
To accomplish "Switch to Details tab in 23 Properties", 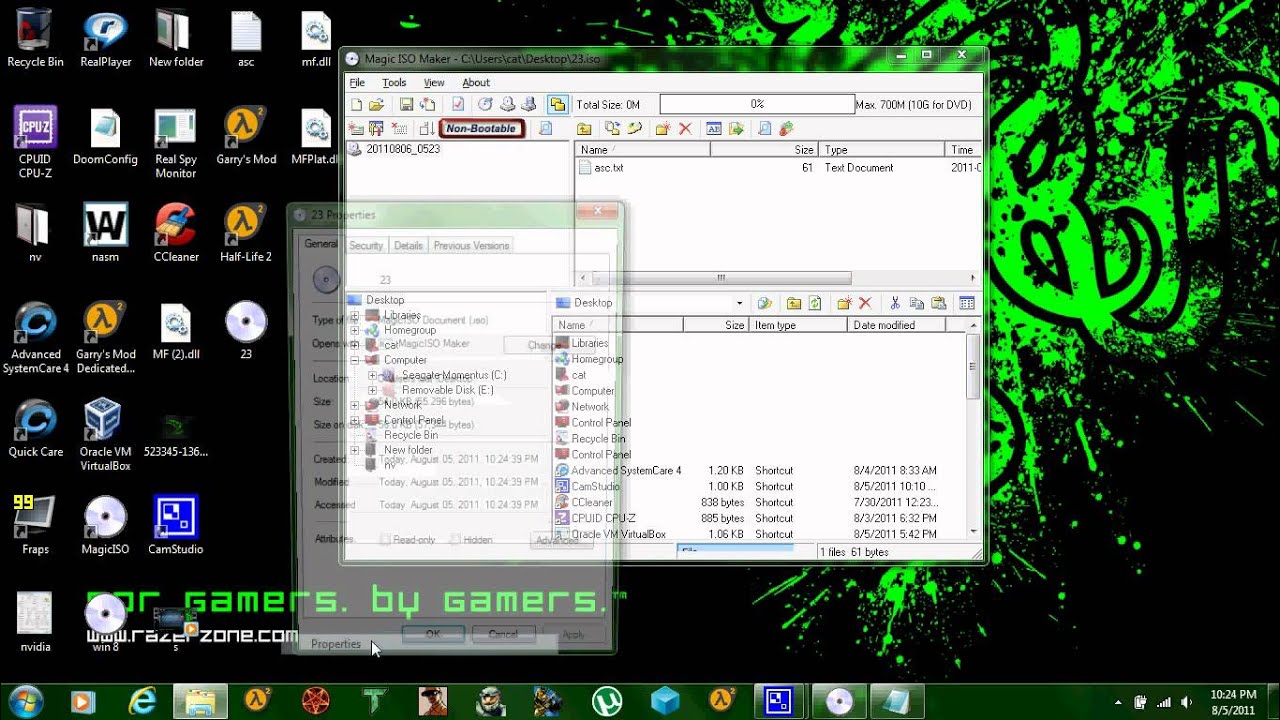I will 408,245.
